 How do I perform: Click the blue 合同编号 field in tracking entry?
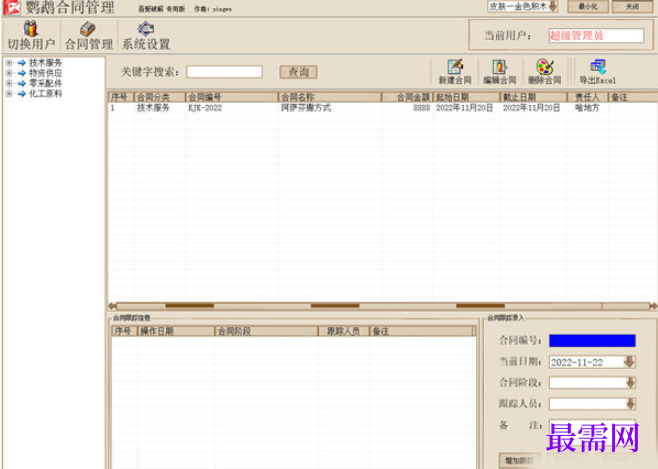(x=592, y=341)
